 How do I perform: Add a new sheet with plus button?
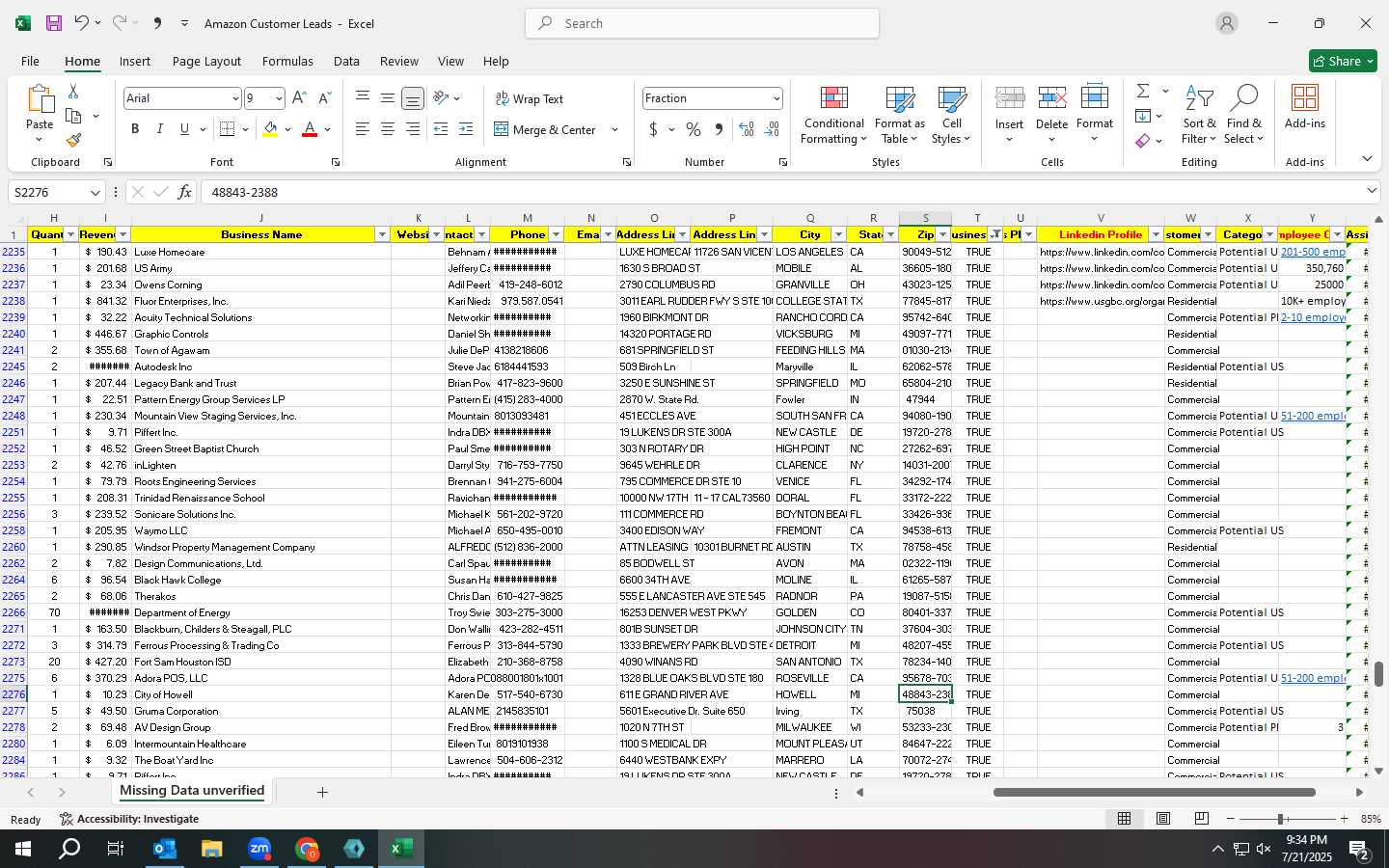click(x=322, y=792)
